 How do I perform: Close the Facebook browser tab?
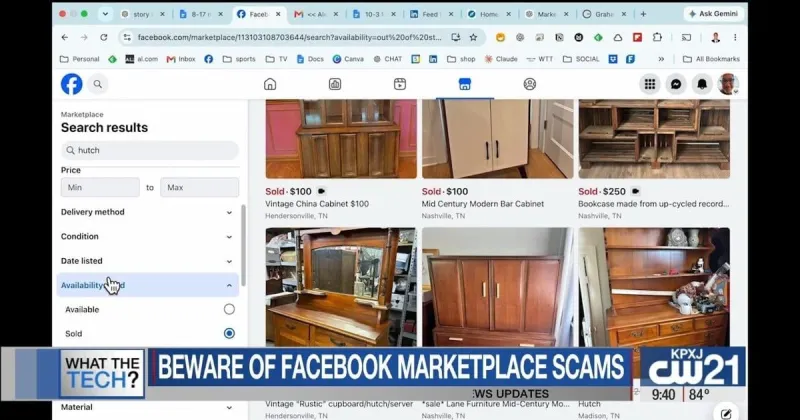(x=278, y=14)
